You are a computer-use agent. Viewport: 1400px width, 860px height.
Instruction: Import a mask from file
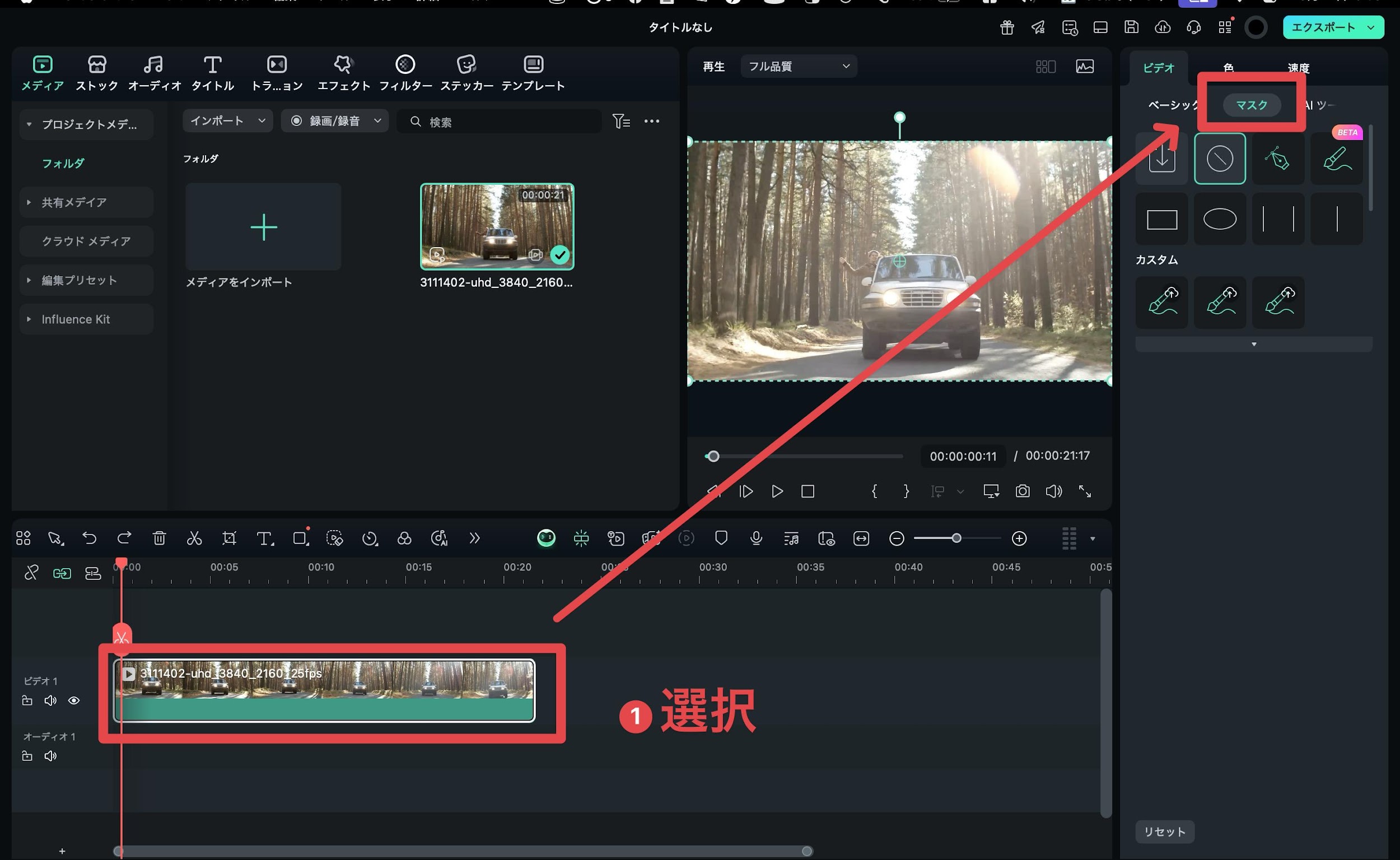tap(1161, 158)
